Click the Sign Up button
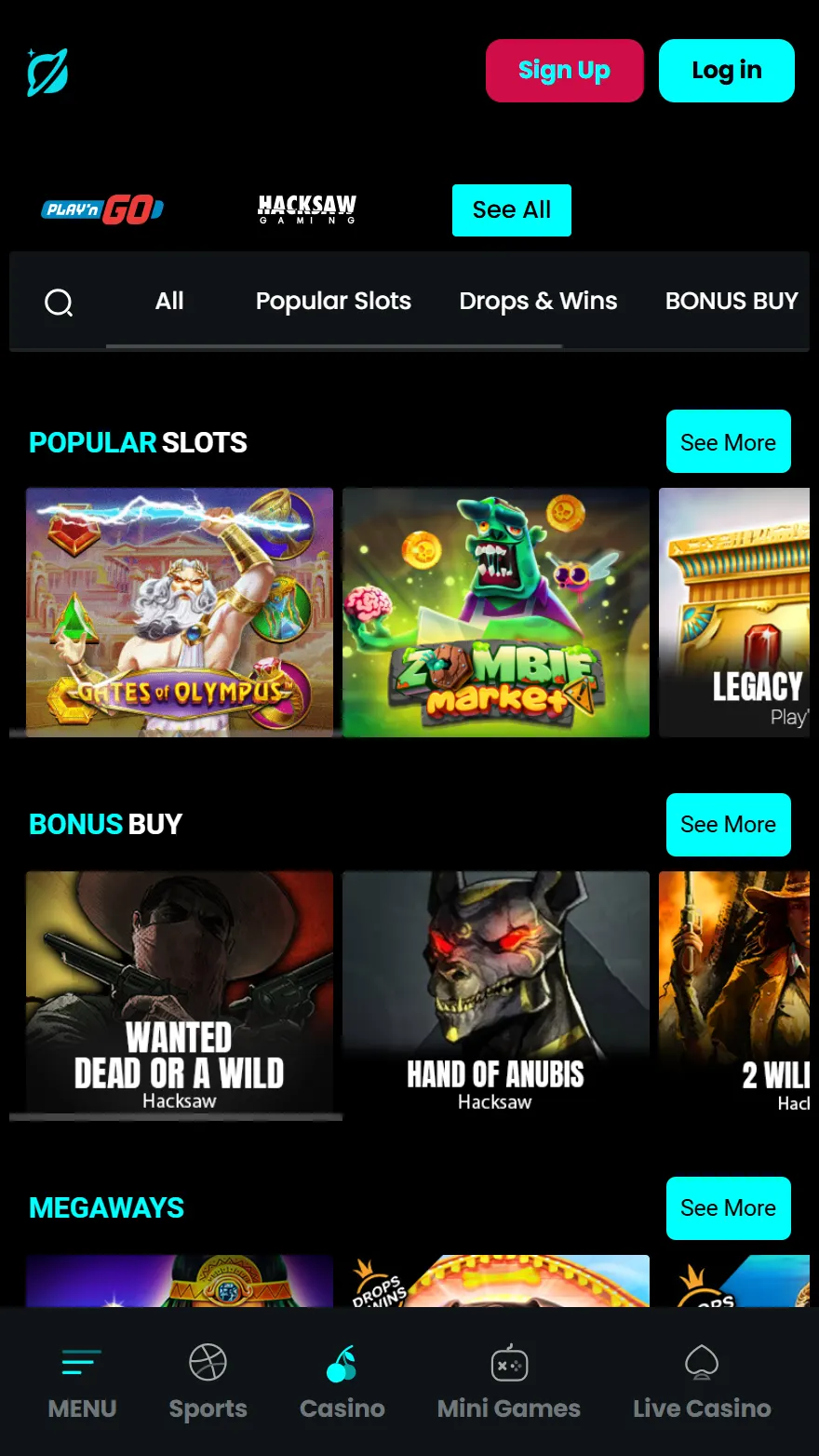Screen dimensions: 819x1456 [x=565, y=71]
